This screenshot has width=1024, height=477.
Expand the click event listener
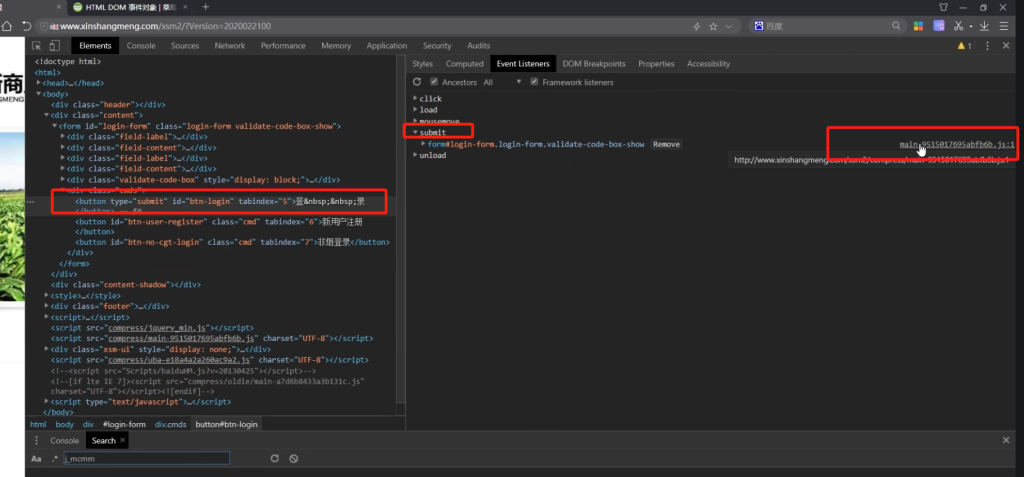tap(415, 99)
